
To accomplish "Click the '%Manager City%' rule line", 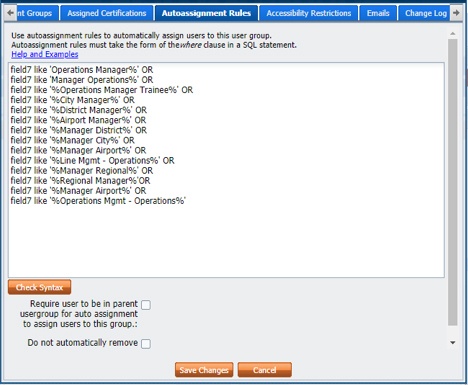I will coord(73,140).
